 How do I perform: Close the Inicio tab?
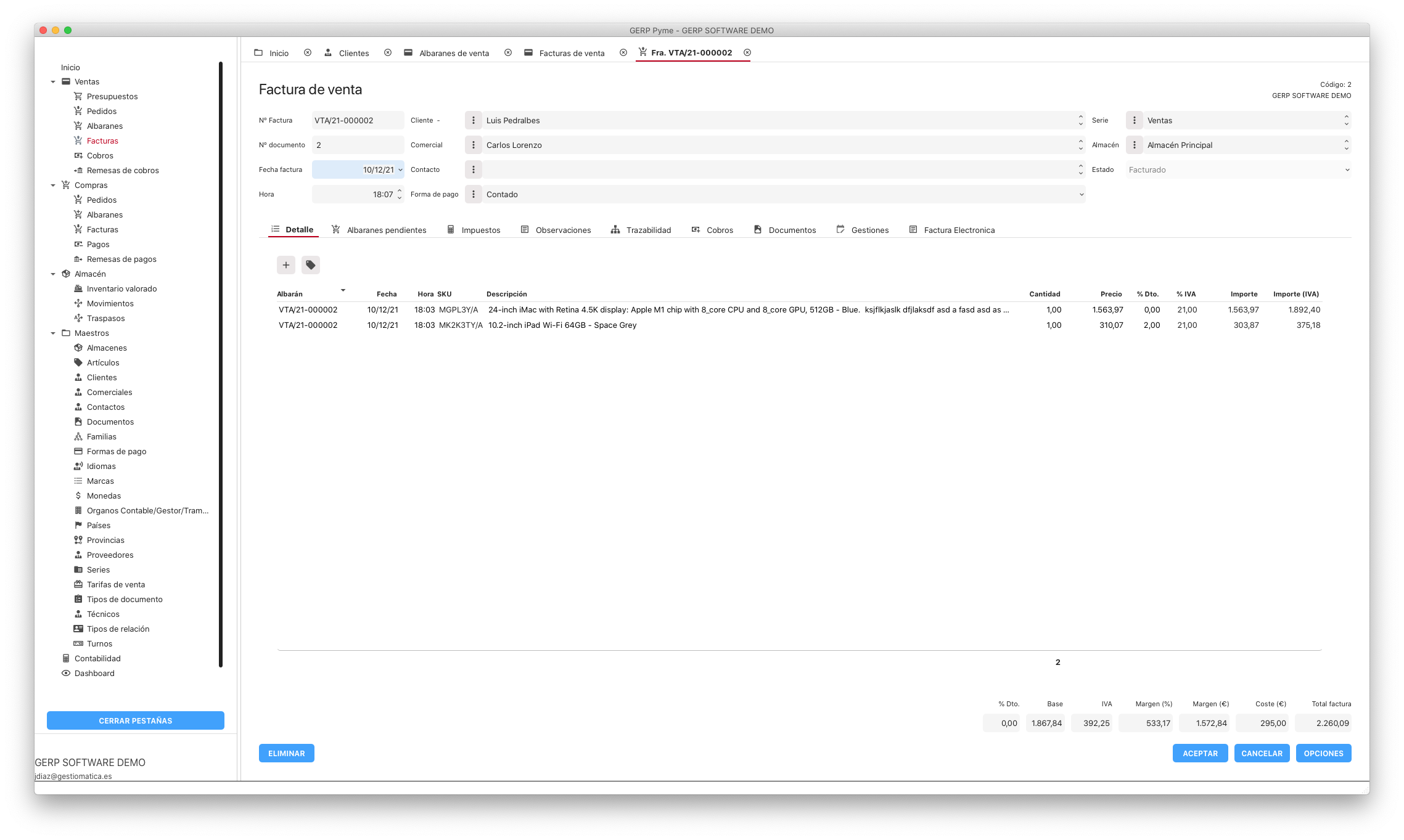(307, 53)
